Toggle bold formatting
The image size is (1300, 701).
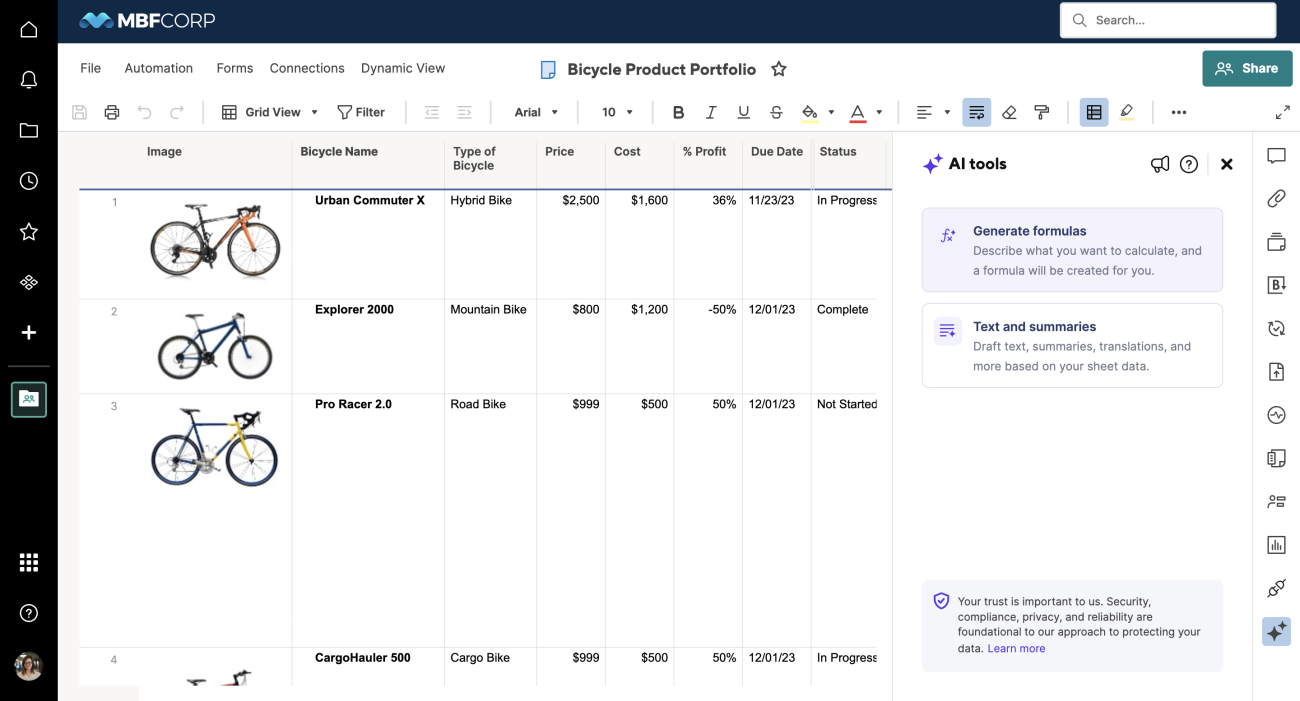click(678, 112)
